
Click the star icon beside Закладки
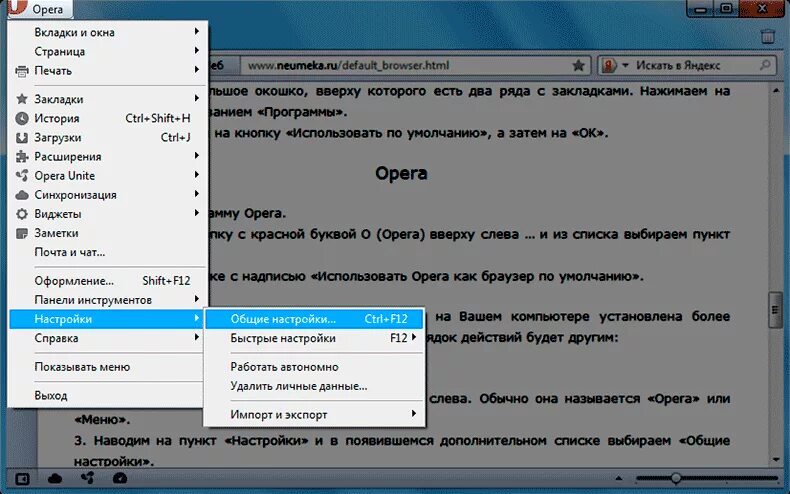pyautogui.click(x=22, y=99)
